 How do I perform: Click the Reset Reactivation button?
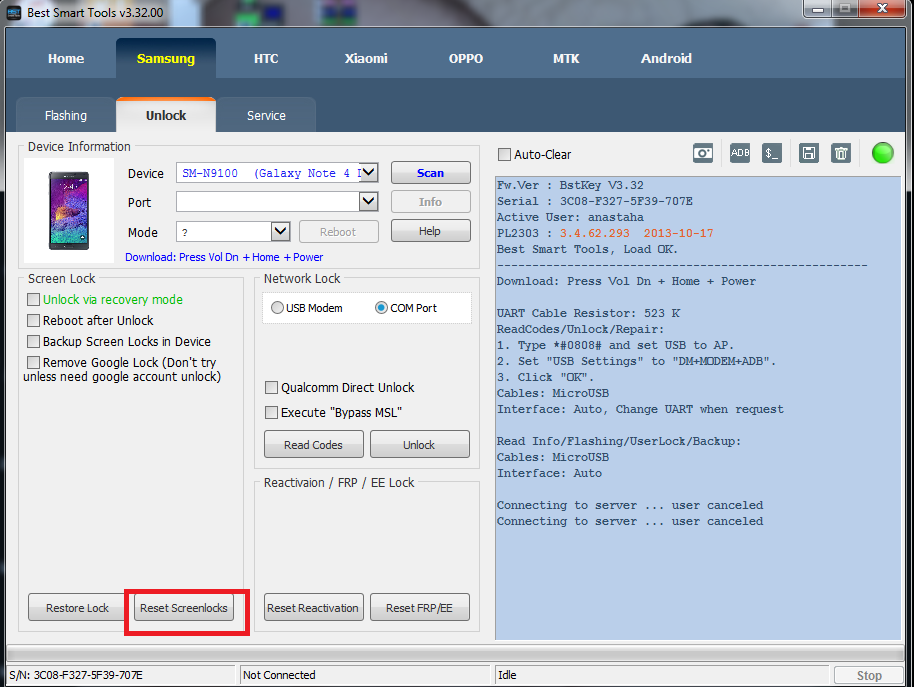pyautogui.click(x=314, y=607)
